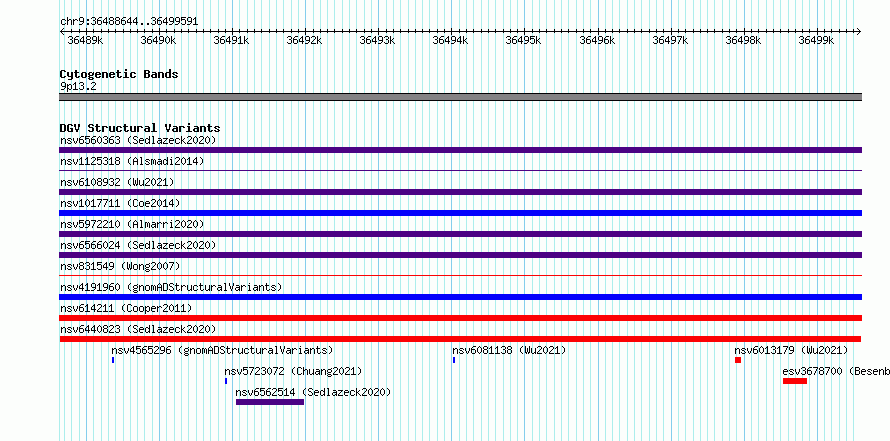
Task: Click nsv831549 (Wong2007) label
Action: click(x=120, y=266)
